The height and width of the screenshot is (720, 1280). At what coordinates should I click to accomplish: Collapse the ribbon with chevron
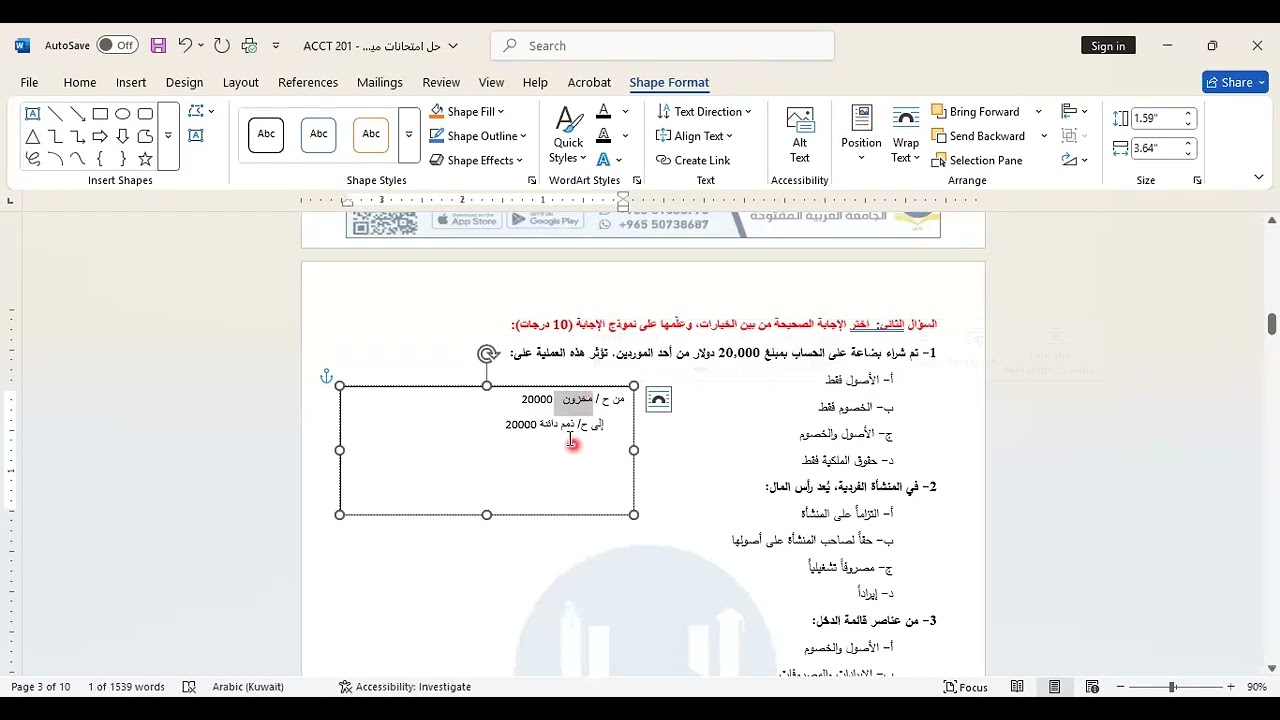pyautogui.click(x=1259, y=177)
